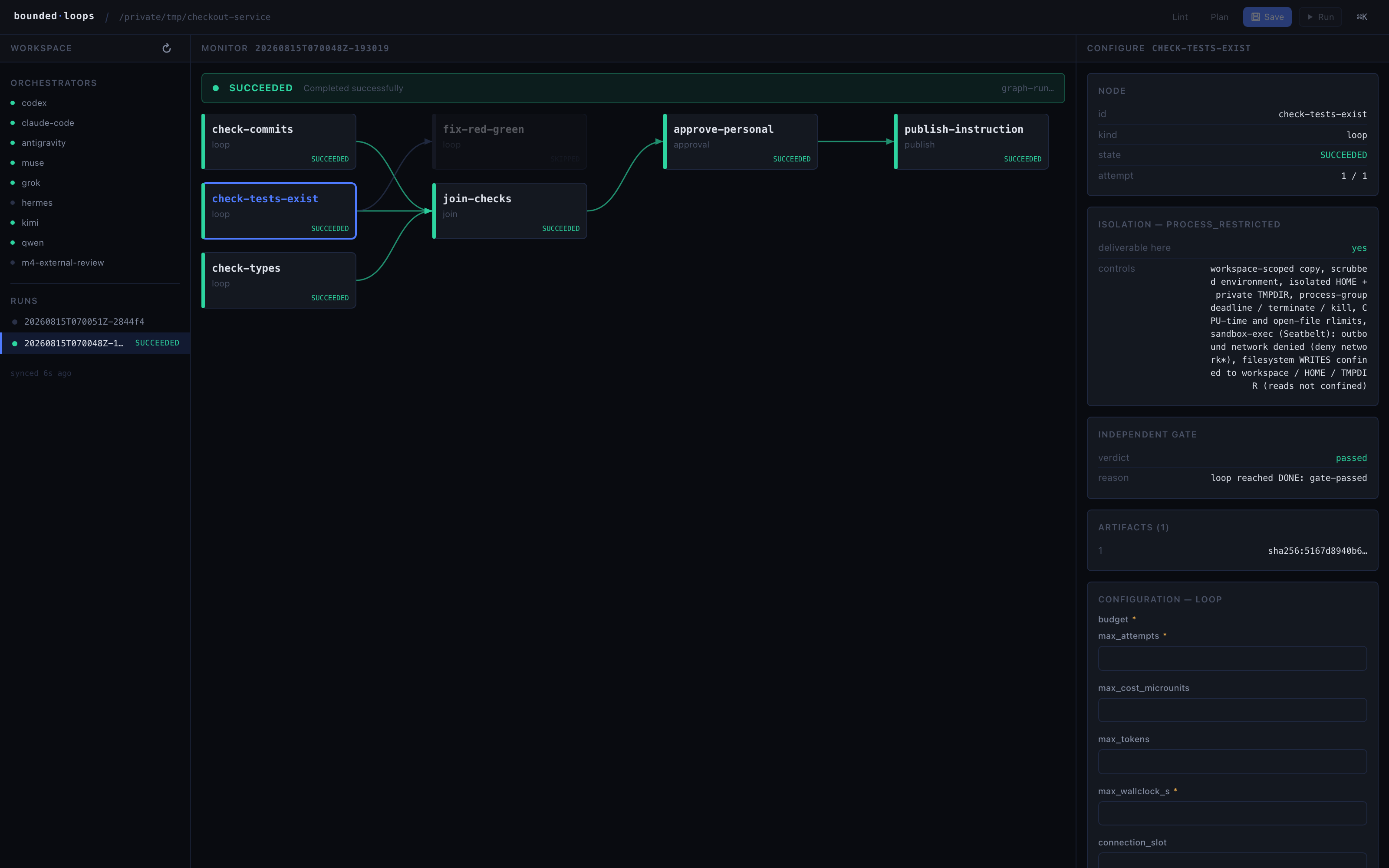Select the m4-external-review orchestrator
This screenshot has height=868, width=1389.
click(95, 262)
